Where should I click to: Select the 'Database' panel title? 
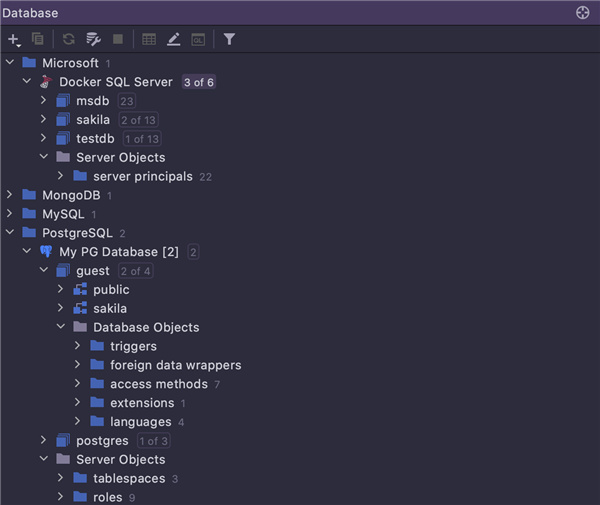point(30,13)
